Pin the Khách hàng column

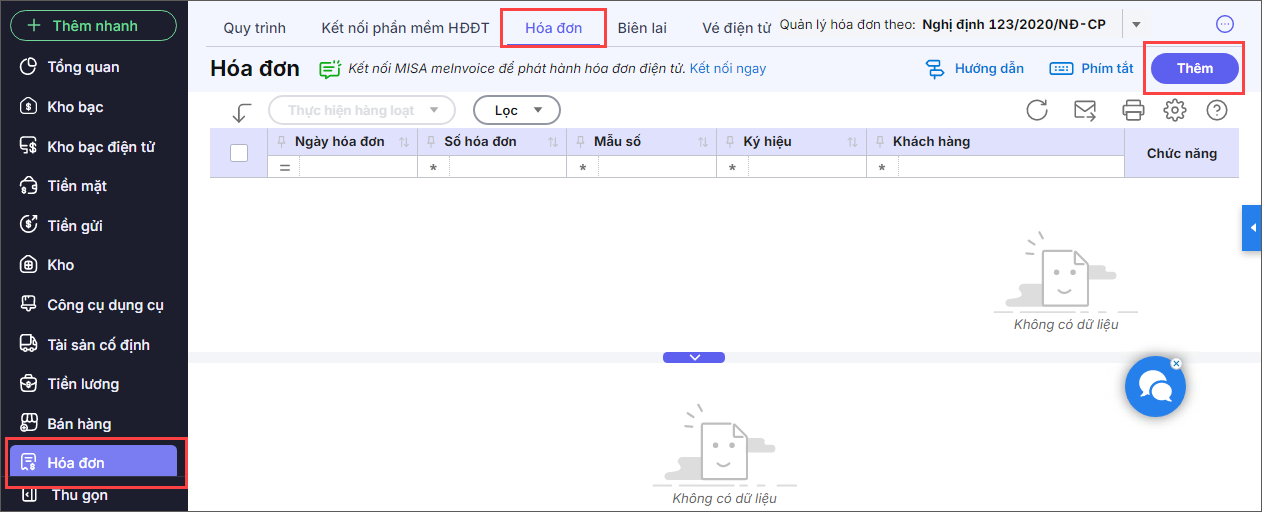tap(879, 142)
